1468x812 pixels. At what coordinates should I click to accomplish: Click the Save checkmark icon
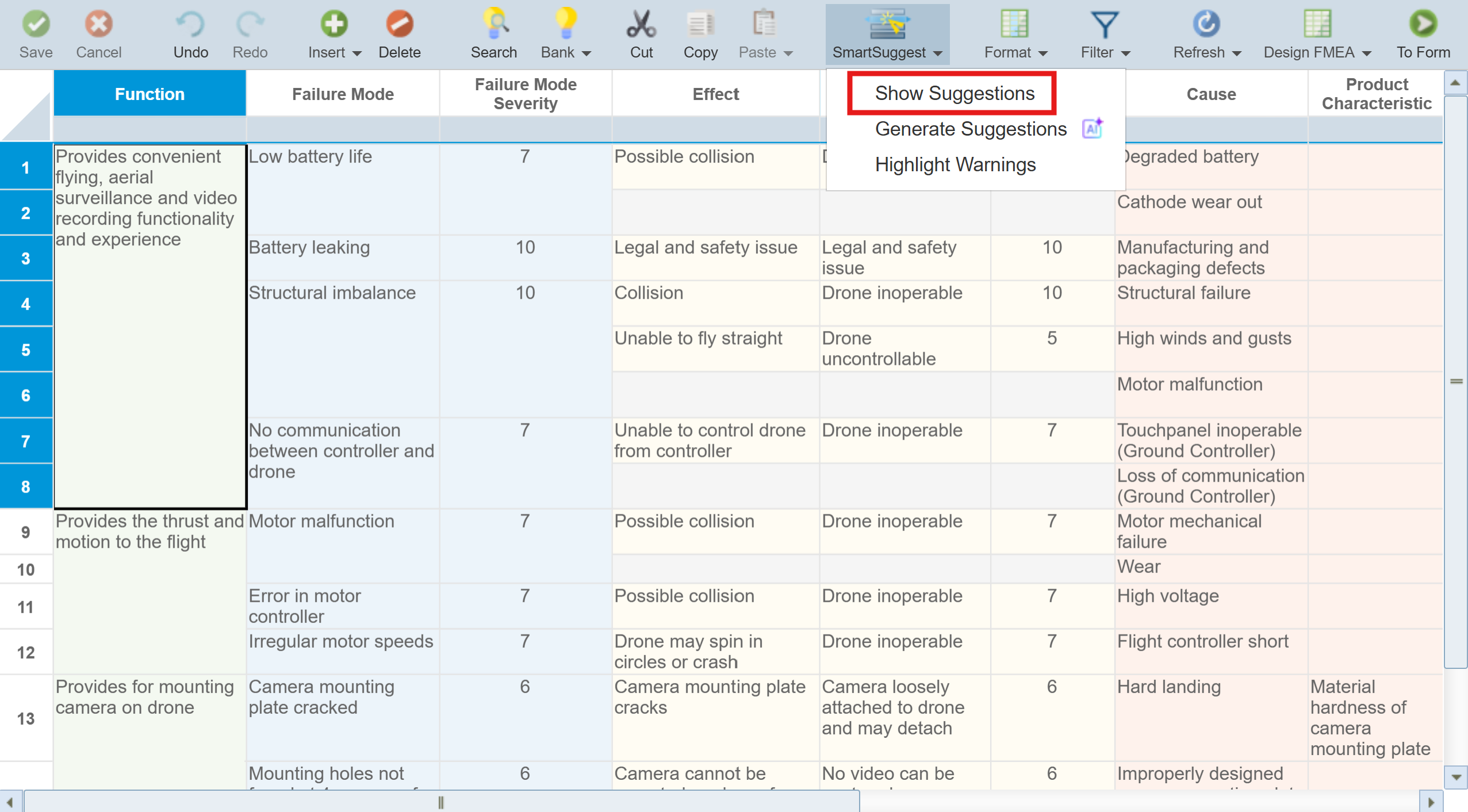[36, 24]
